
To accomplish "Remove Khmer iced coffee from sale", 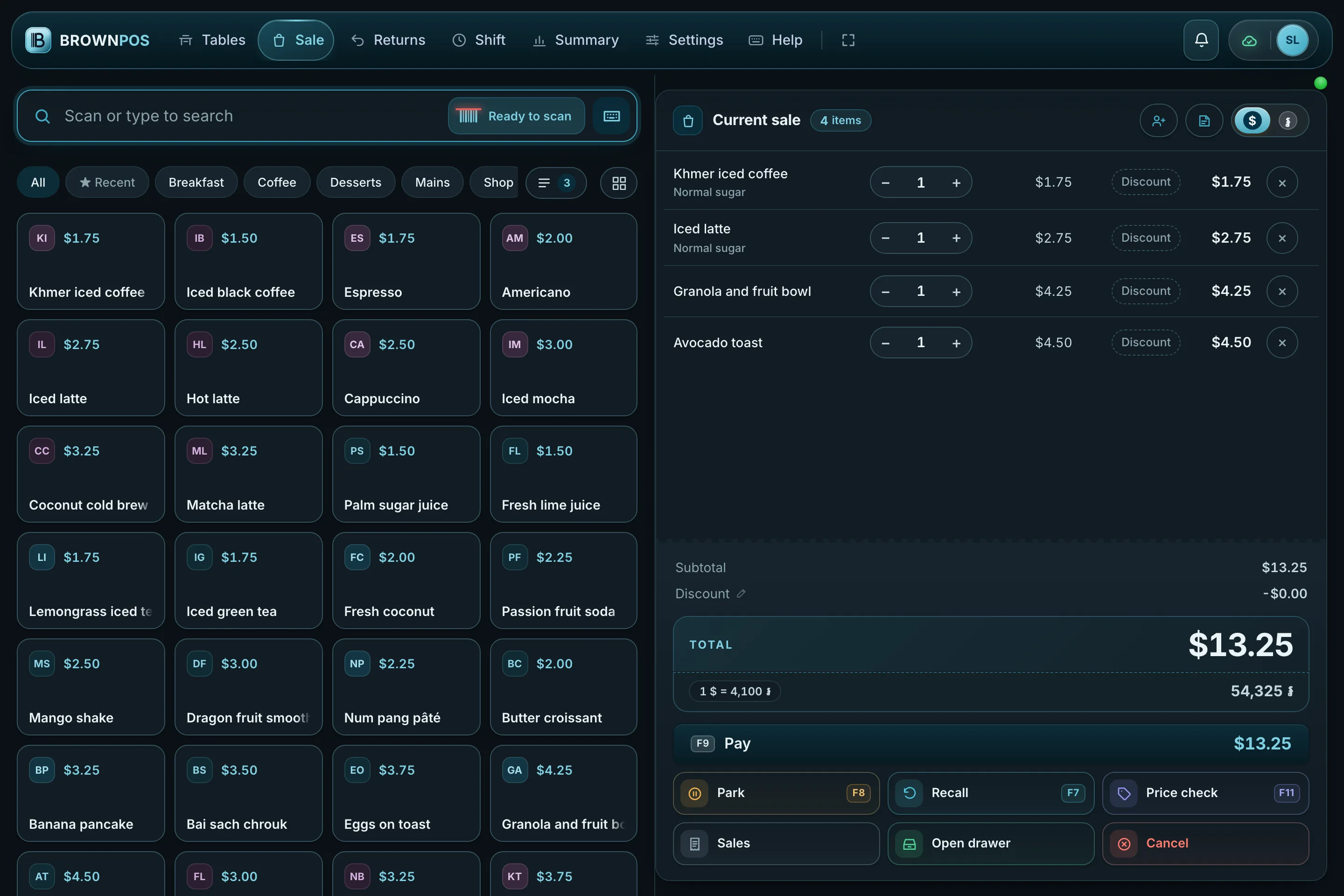I will 1282,183.
